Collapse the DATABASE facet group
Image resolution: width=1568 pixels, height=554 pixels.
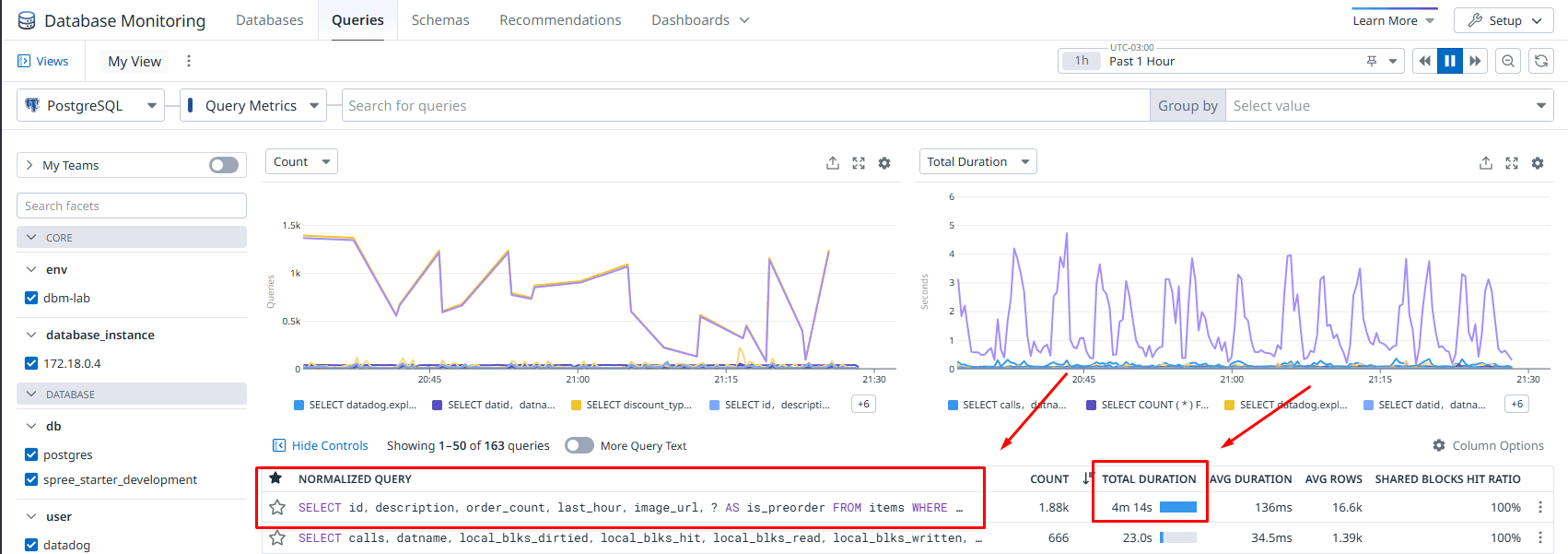click(31, 394)
